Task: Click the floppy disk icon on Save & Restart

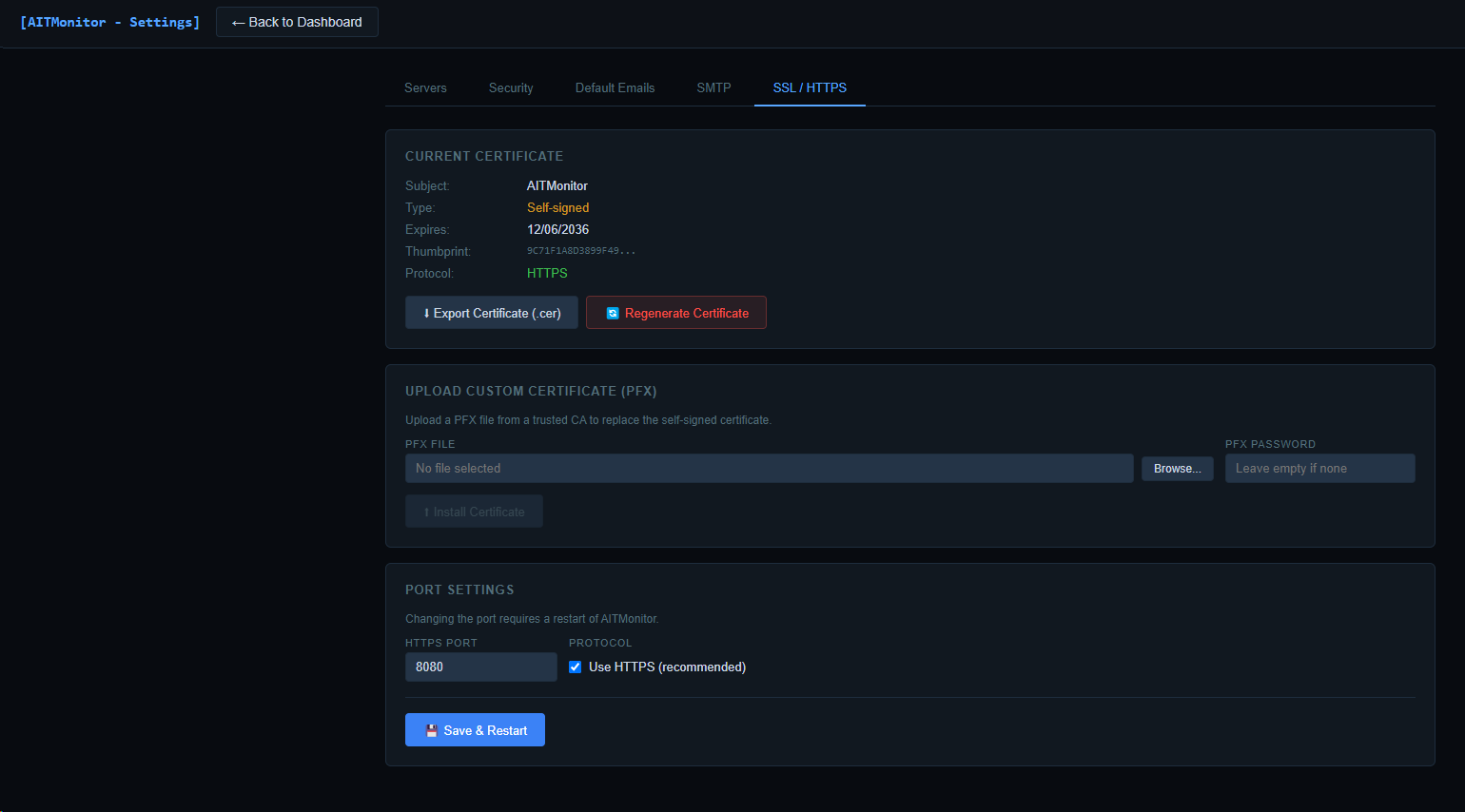Action: click(x=432, y=730)
